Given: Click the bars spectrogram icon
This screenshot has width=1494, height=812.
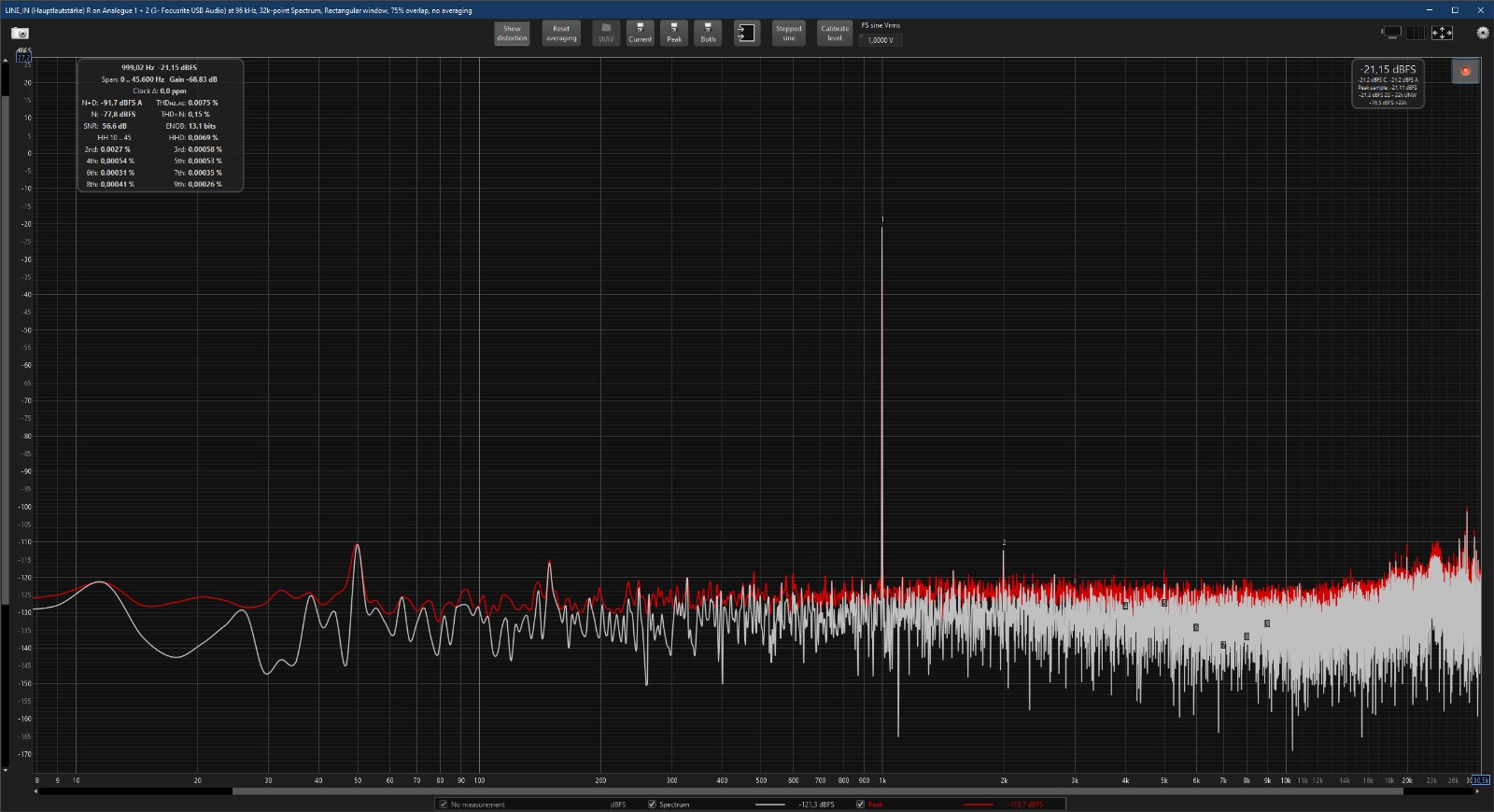Looking at the screenshot, I should click(1416, 33).
